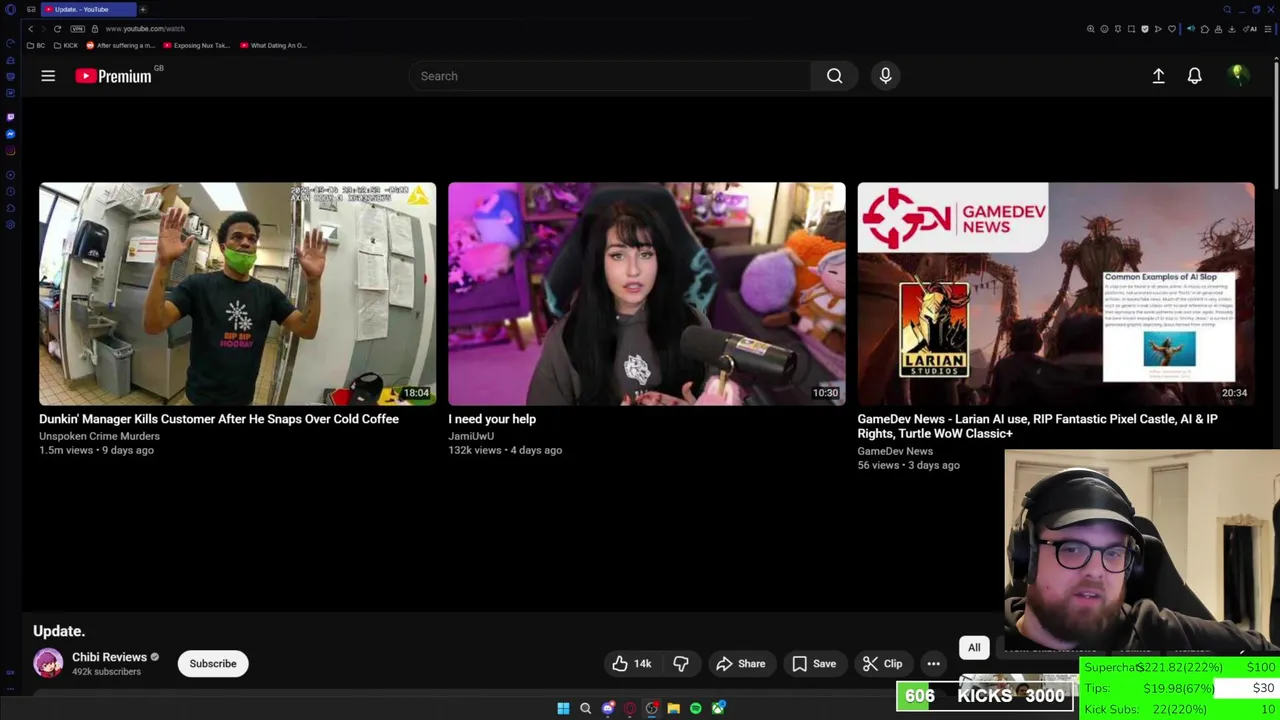Open a new browser tab
Screen dimensions: 1280x720
[142, 9]
